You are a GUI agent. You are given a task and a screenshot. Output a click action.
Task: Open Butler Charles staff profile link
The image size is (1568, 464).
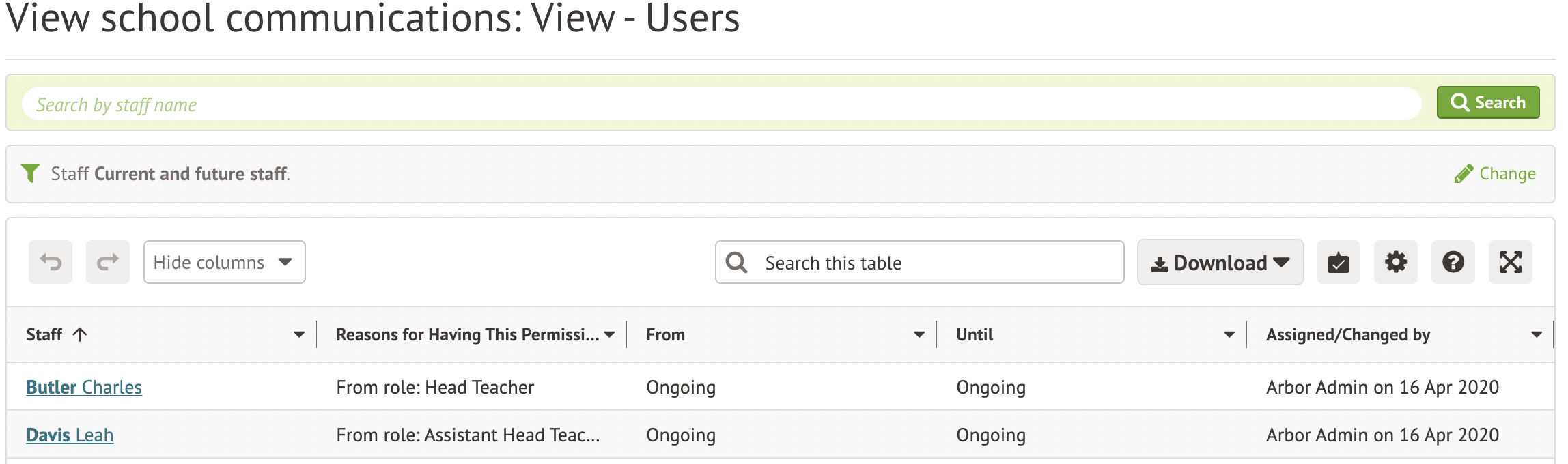click(x=84, y=388)
